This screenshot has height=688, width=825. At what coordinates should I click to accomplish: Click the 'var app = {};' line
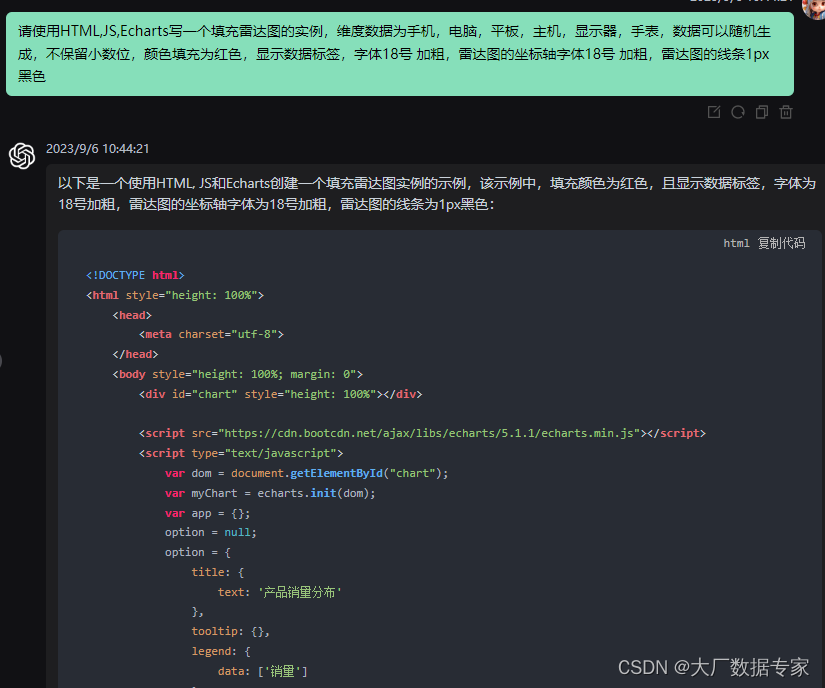pos(207,513)
